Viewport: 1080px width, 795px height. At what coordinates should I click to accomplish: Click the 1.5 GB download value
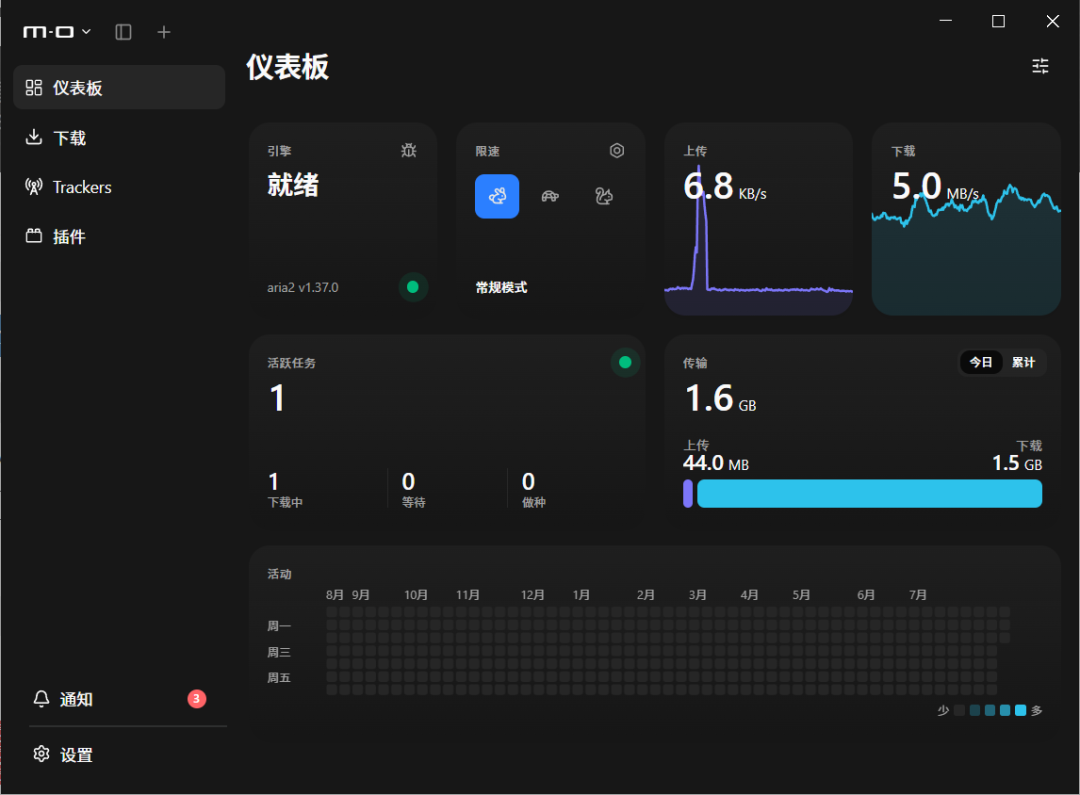pyautogui.click(x=1017, y=463)
